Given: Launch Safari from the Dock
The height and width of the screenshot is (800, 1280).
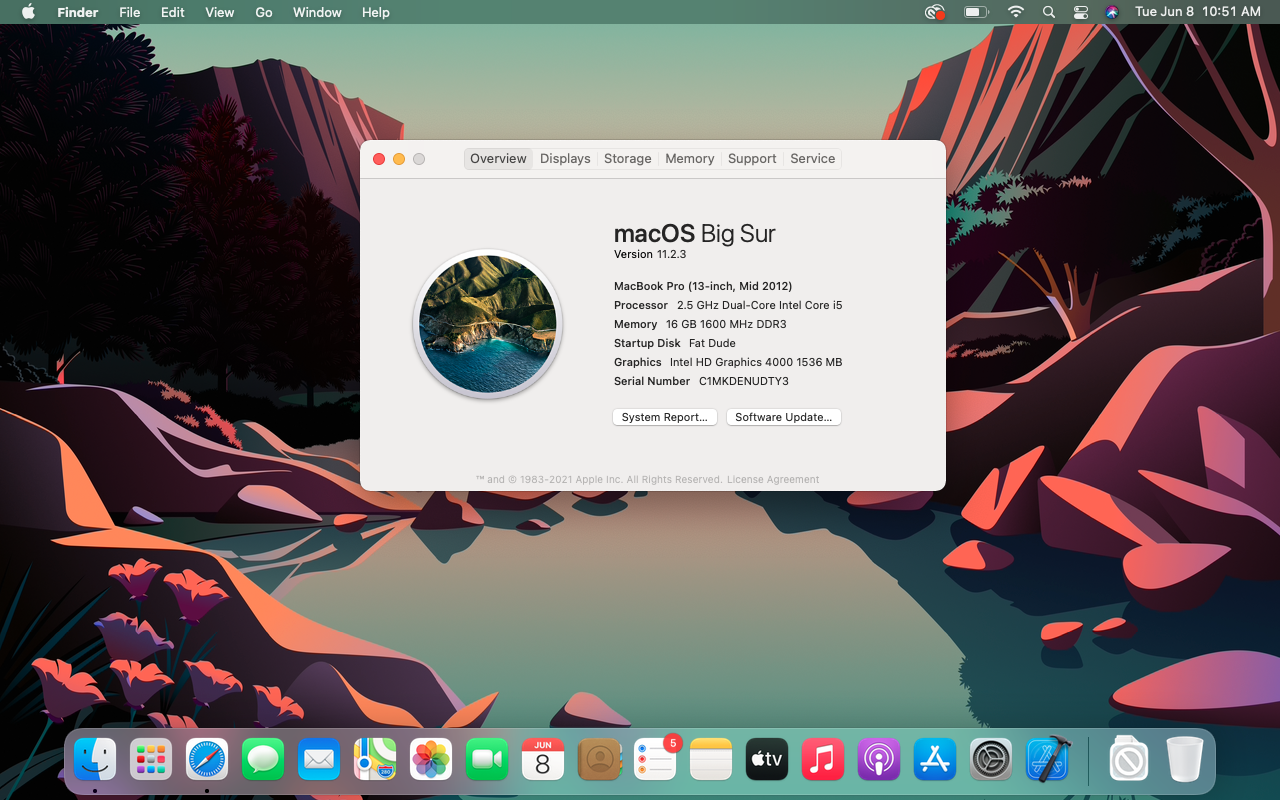Looking at the screenshot, I should [x=207, y=760].
